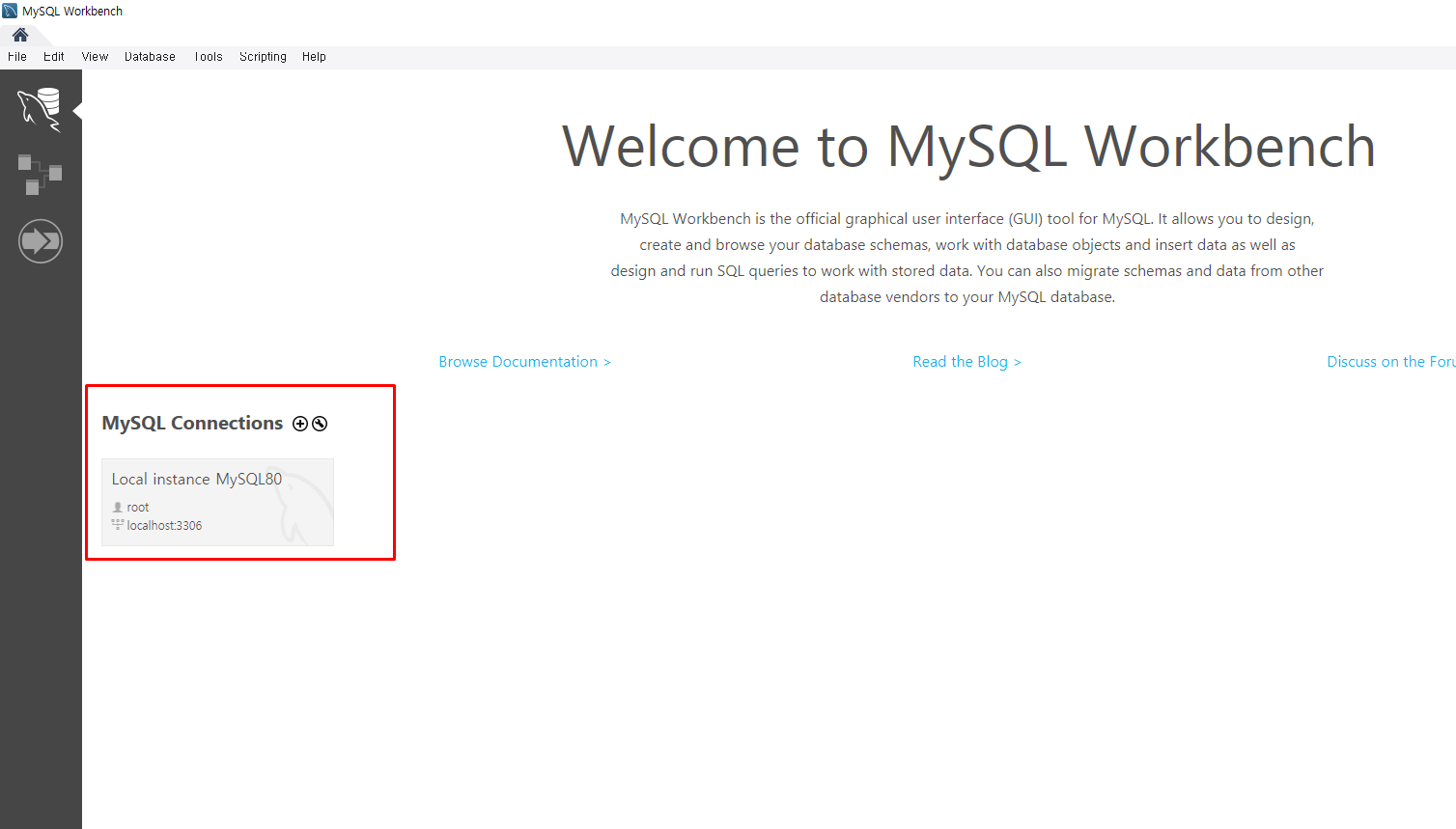Open the Migration wizard arrow sidebar icon
The height and width of the screenshot is (829, 1456).
click(x=41, y=240)
